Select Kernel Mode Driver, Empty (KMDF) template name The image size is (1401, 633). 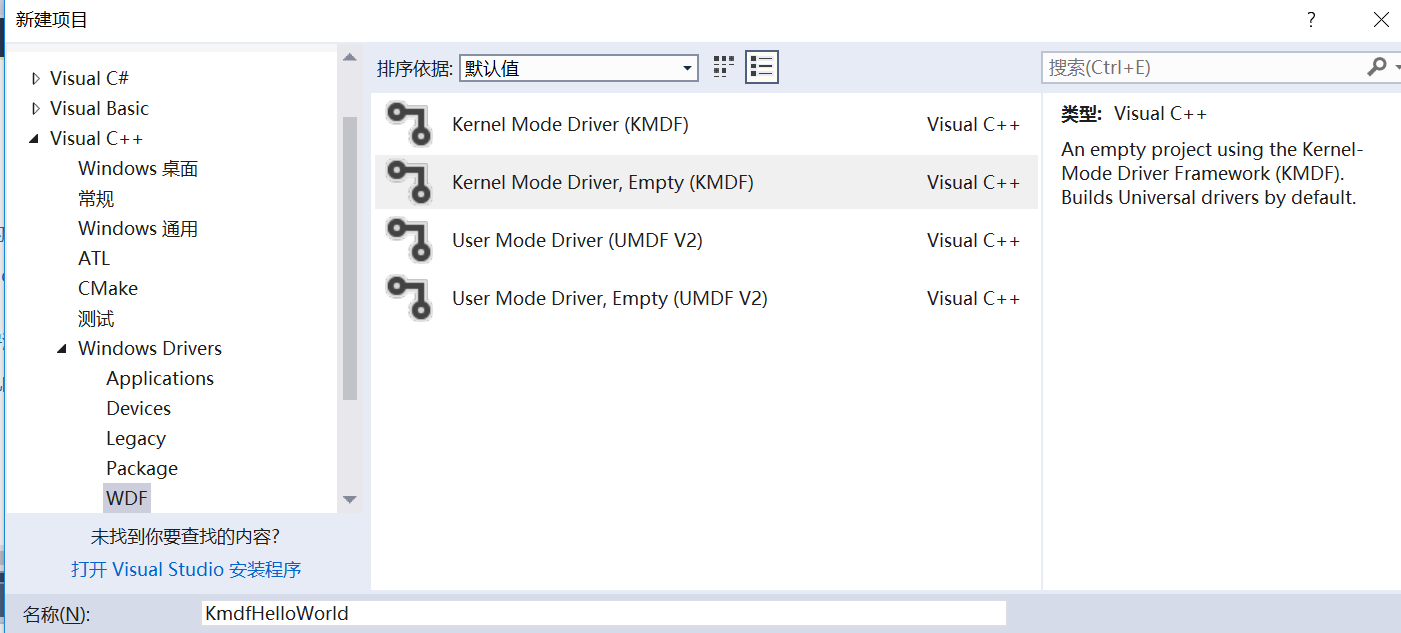(x=603, y=183)
